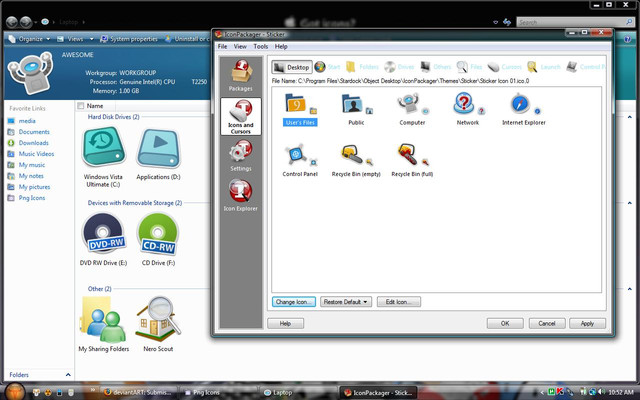
Task: Open the Settings section in IconPackager
Action: click(240, 156)
